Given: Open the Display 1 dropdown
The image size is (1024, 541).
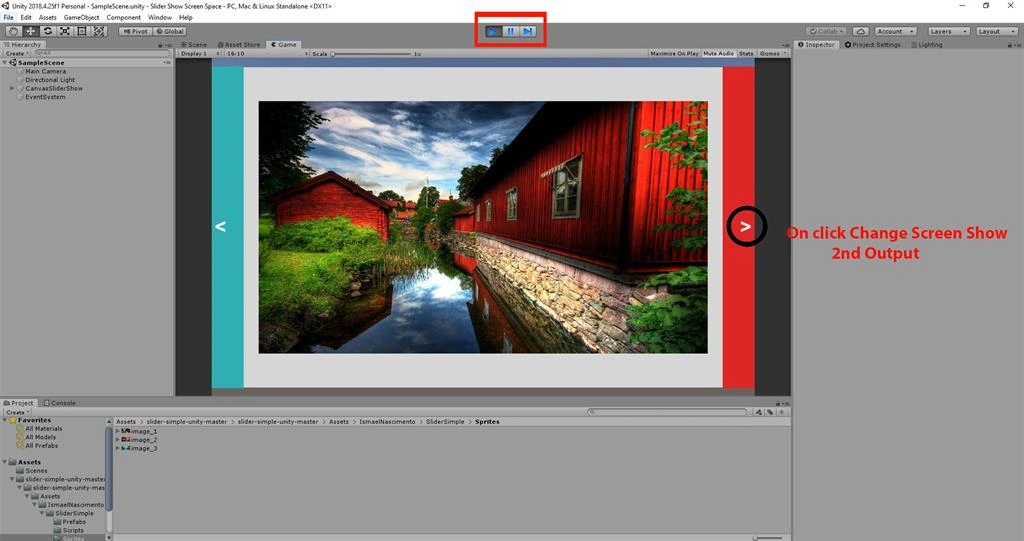Looking at the screenshot, I should click(x=199, y=54).
